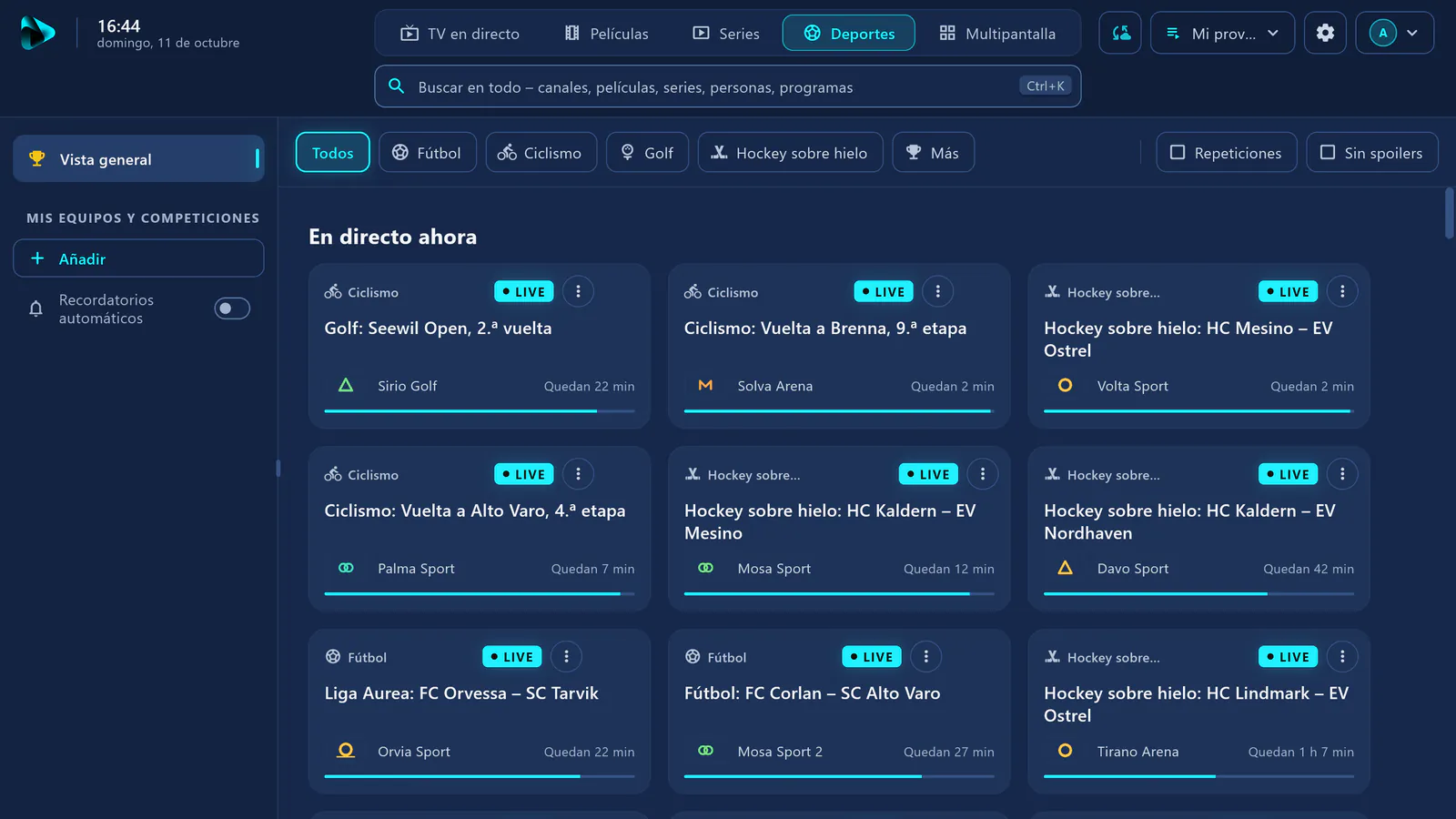The height and width of the screenshot is (819, 1456).
Task: Open options menu on Vuelta a Alto Varo card
Action: pyautogui.click(x=578, y=474)
